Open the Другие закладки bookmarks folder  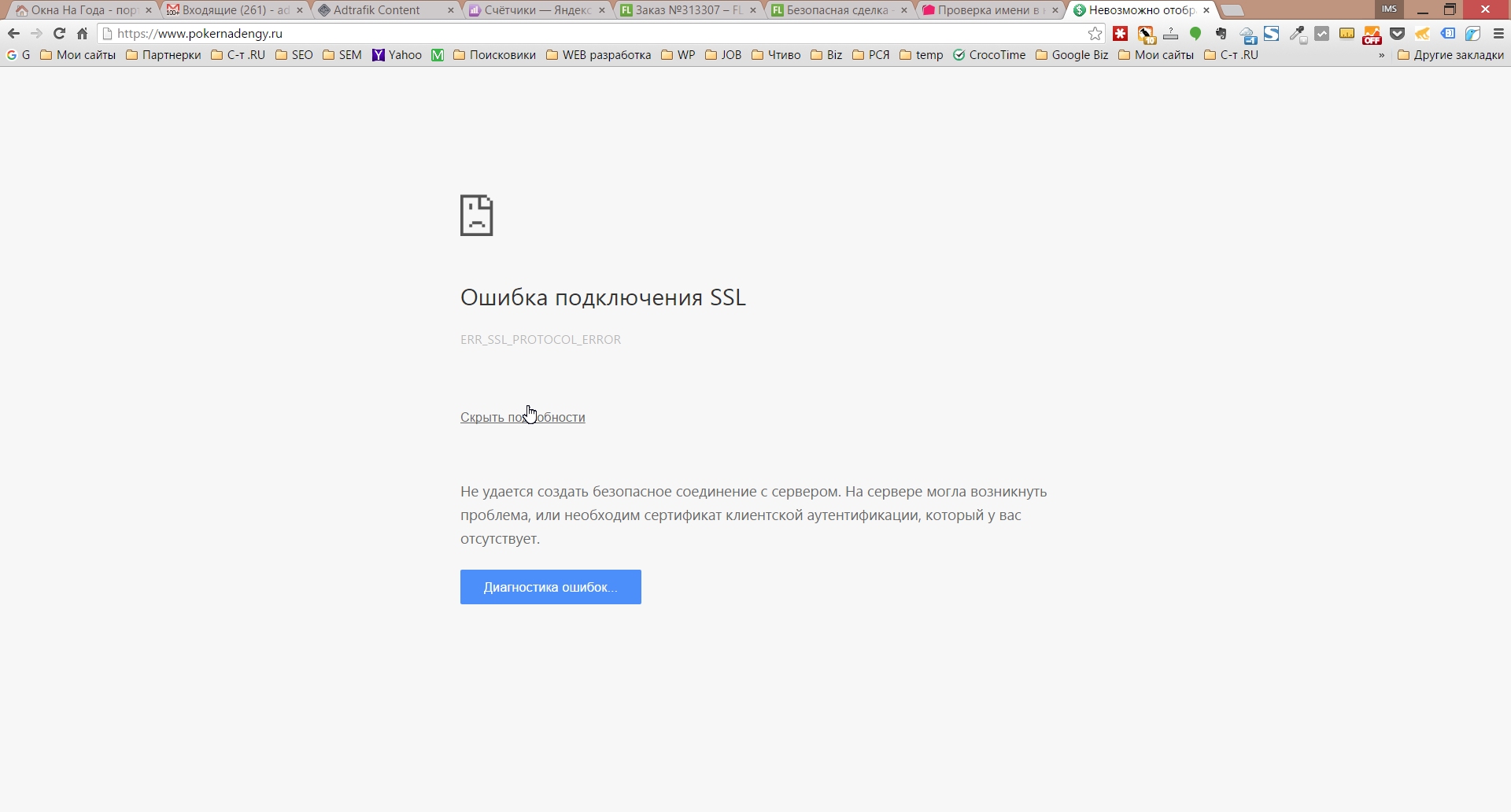click(1450, 55)
